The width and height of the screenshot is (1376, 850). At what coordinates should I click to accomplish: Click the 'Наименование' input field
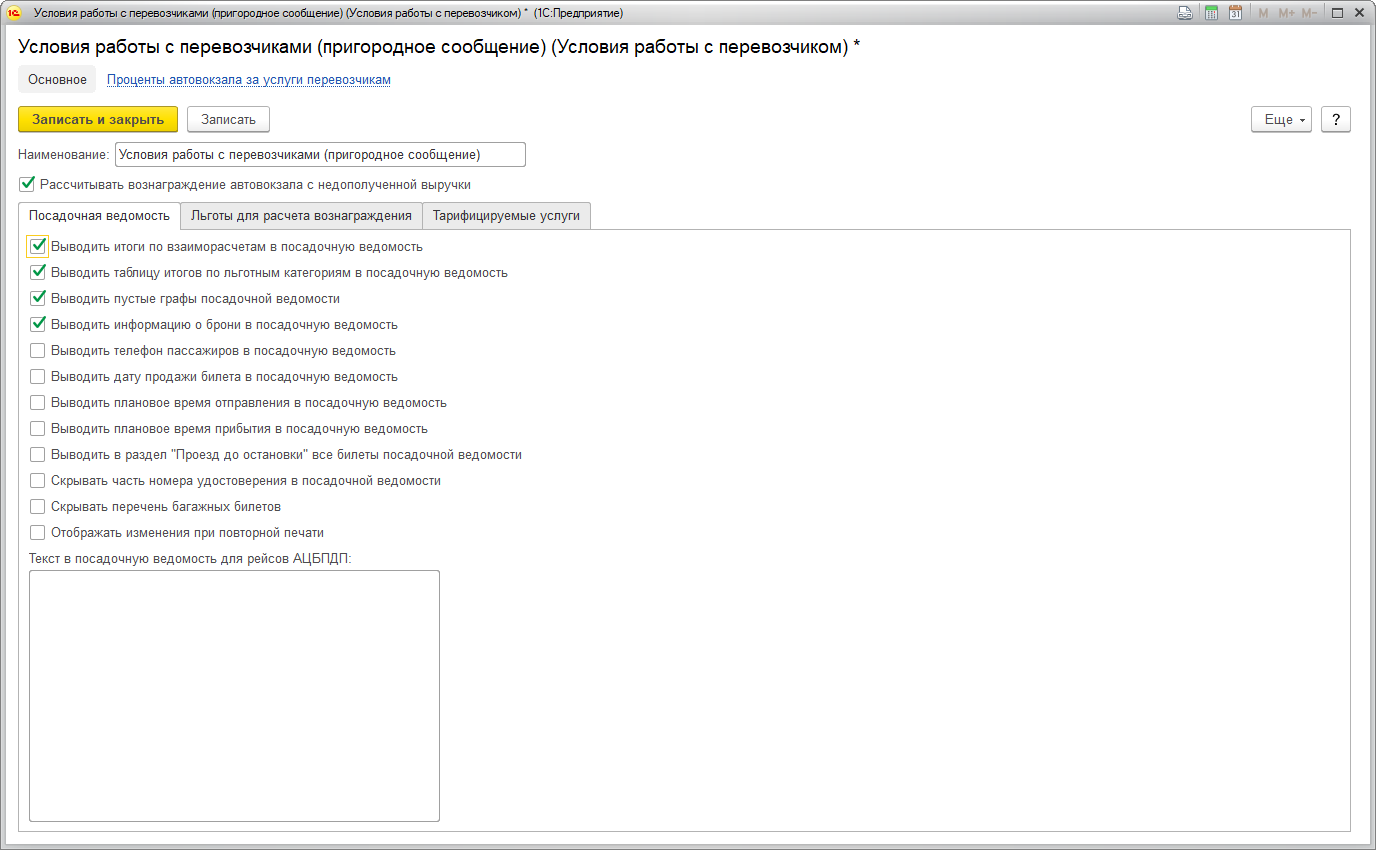pos(320,155)
